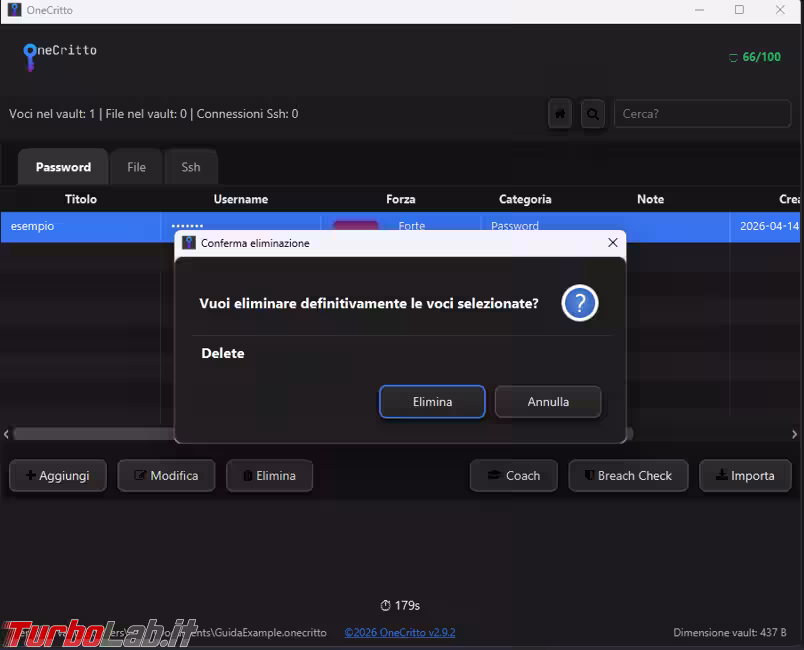804x650 pixels.
Task: Select the Password tab
Action: [62, 167]
